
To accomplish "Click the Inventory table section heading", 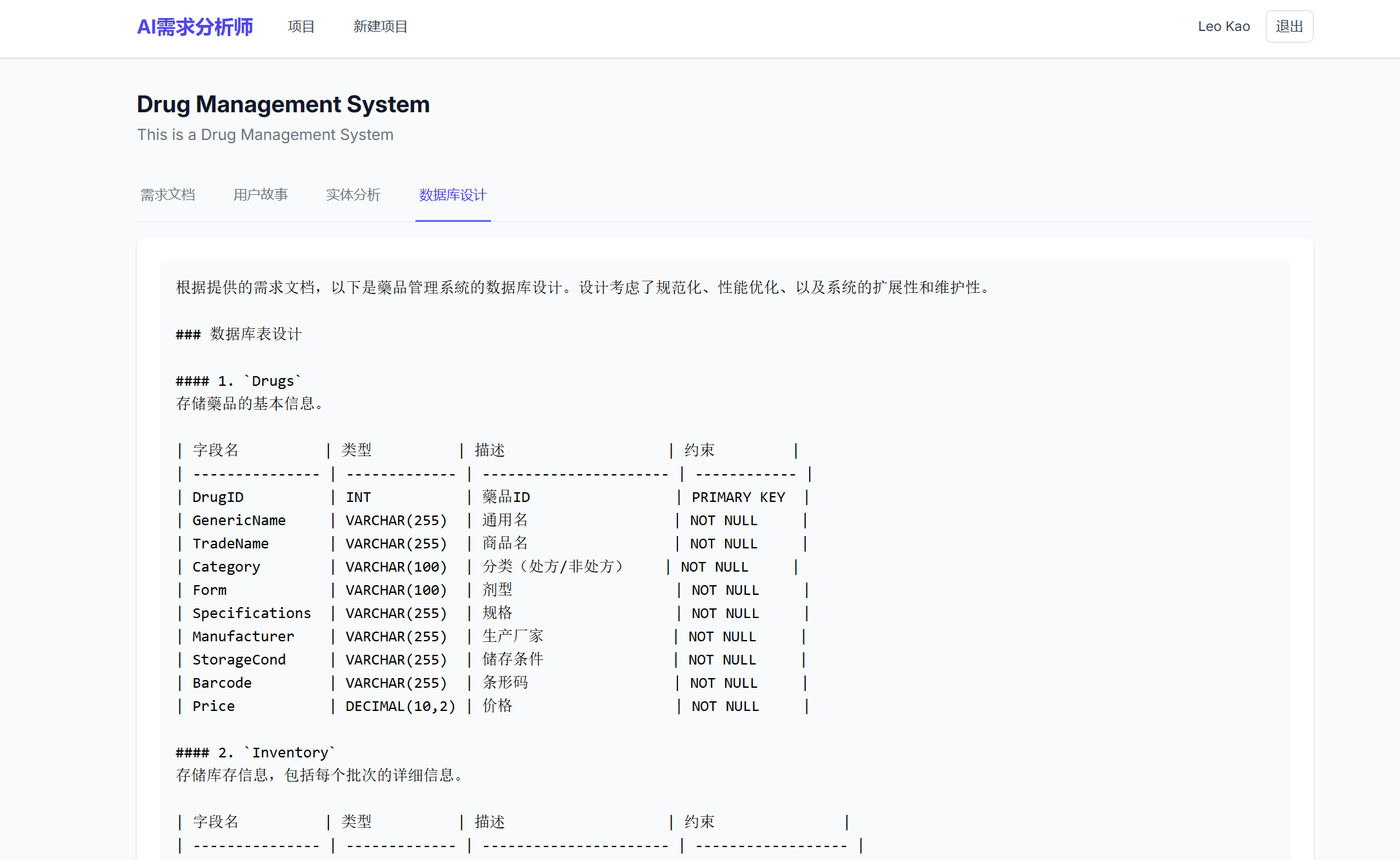I will click(255, 752).
